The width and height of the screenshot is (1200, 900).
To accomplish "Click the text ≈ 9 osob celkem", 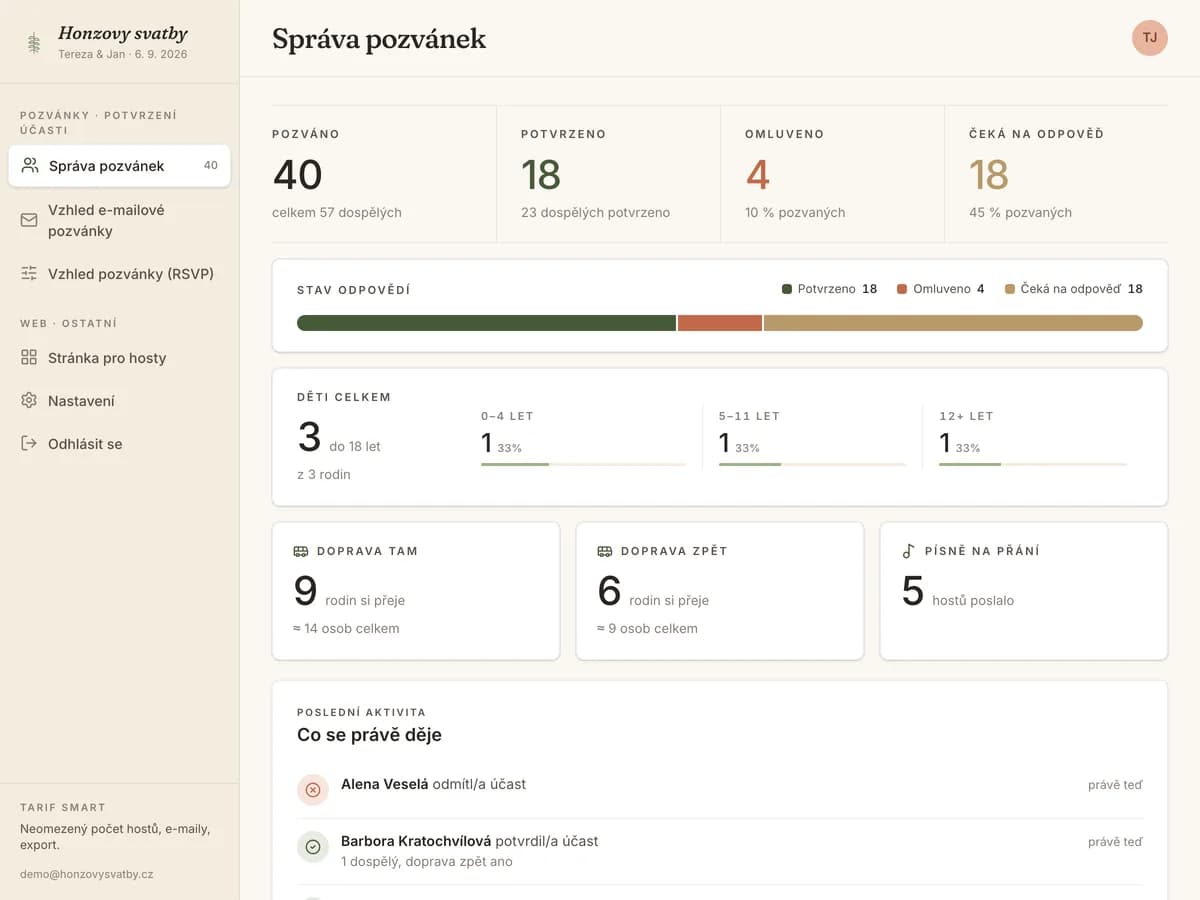I will [647, 628].
